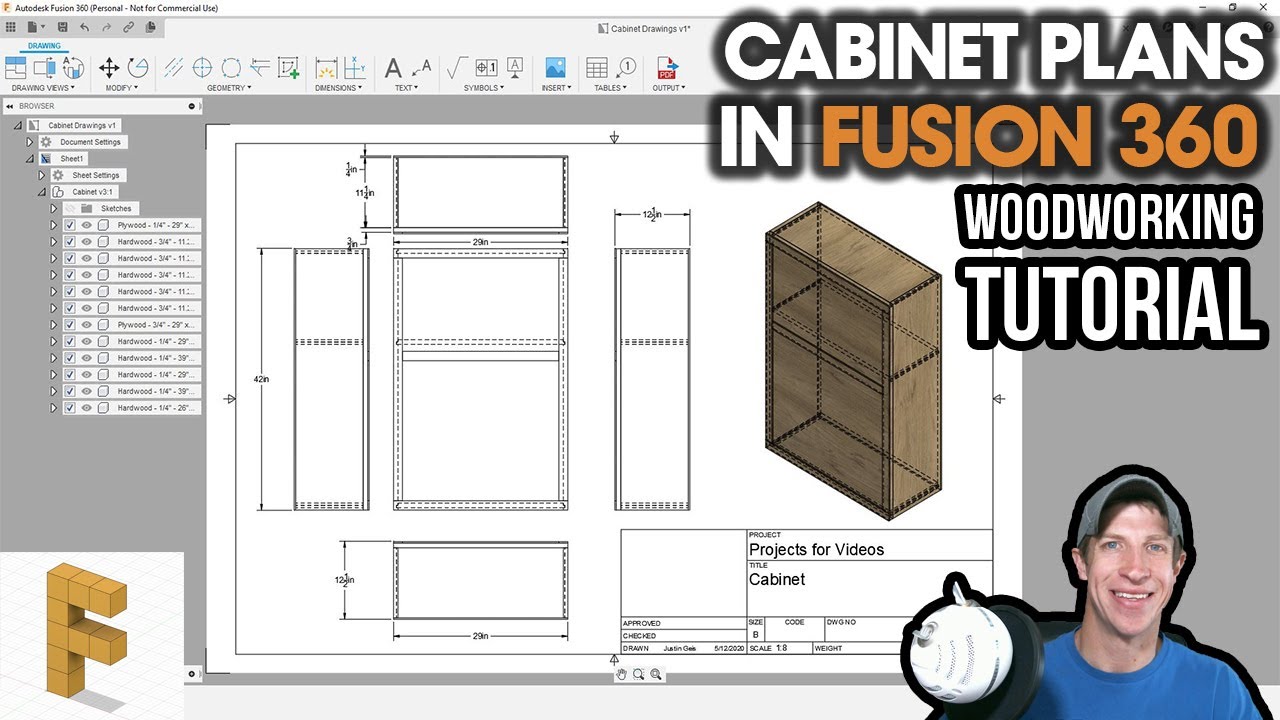Select the Leader text tool
Viewport: 1280px width, 720px height.
(422, 68)
